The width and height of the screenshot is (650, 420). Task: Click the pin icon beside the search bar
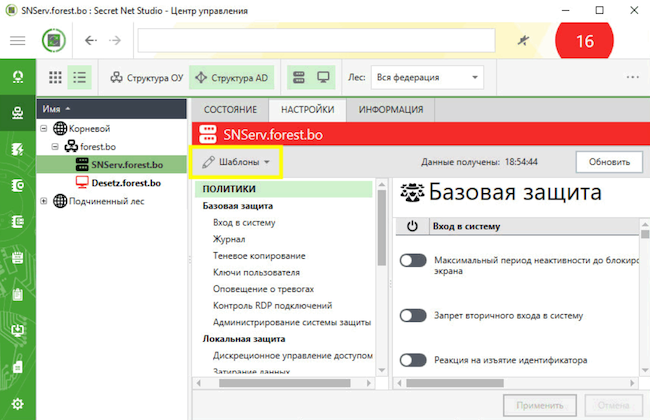click(x=524, y=40)
